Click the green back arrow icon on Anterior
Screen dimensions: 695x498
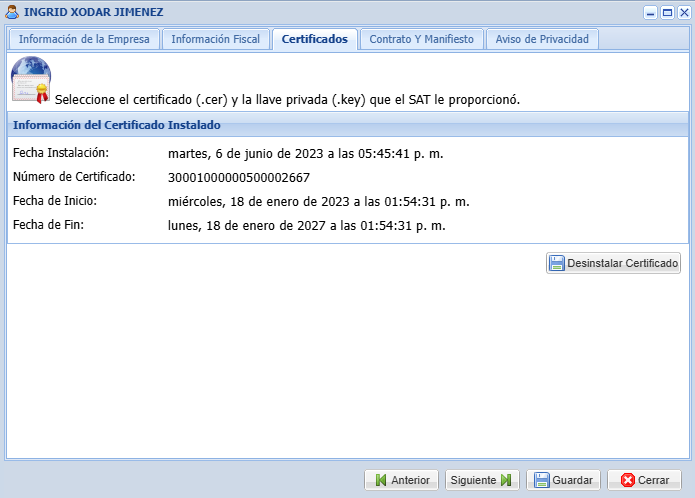380,480
